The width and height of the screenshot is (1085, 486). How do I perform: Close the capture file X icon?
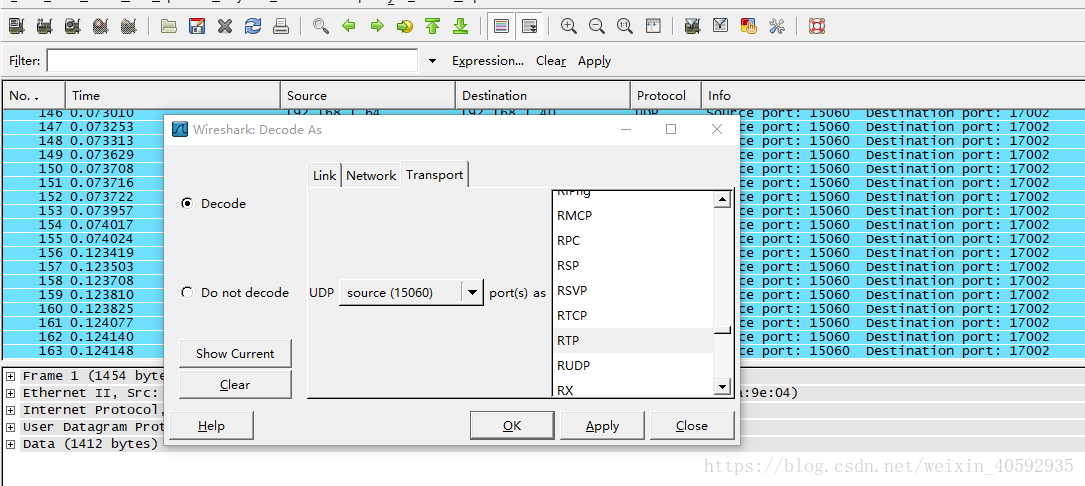coord(224,26)
